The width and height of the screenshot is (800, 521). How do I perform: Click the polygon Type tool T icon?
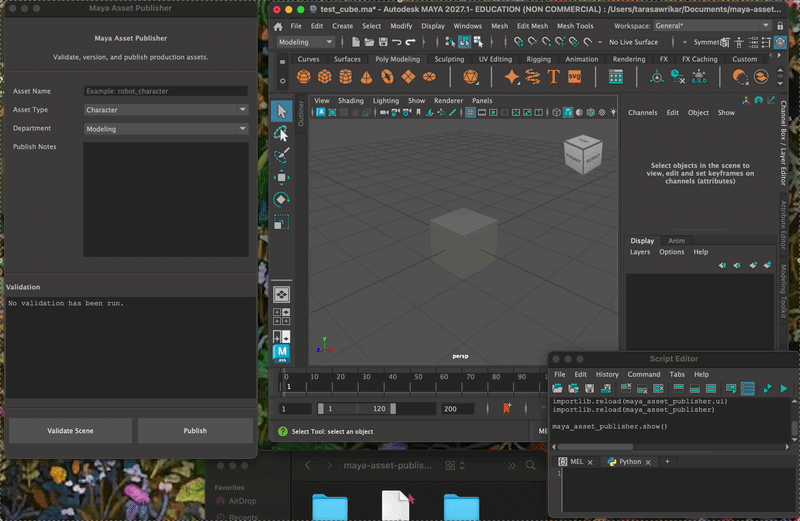[x=554, y=77]
